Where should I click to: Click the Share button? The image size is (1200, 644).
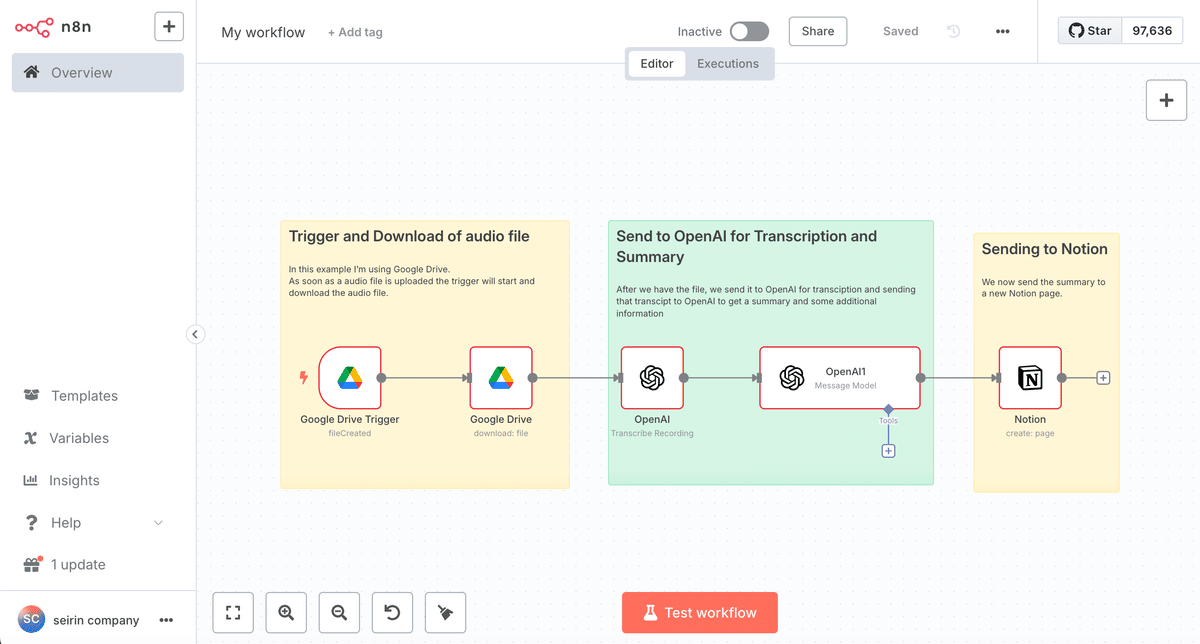coord(818,31)
